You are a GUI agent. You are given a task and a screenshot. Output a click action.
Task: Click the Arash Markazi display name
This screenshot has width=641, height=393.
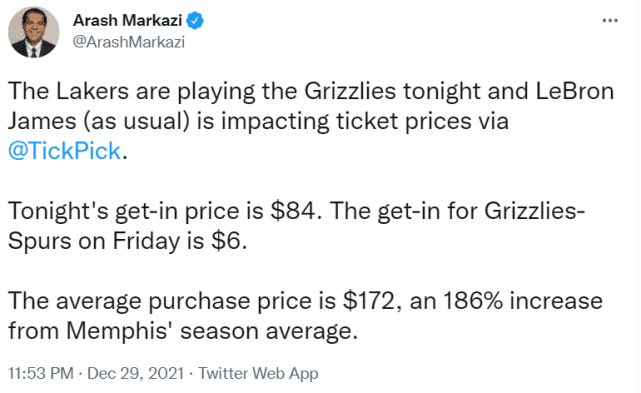(127, 20)
